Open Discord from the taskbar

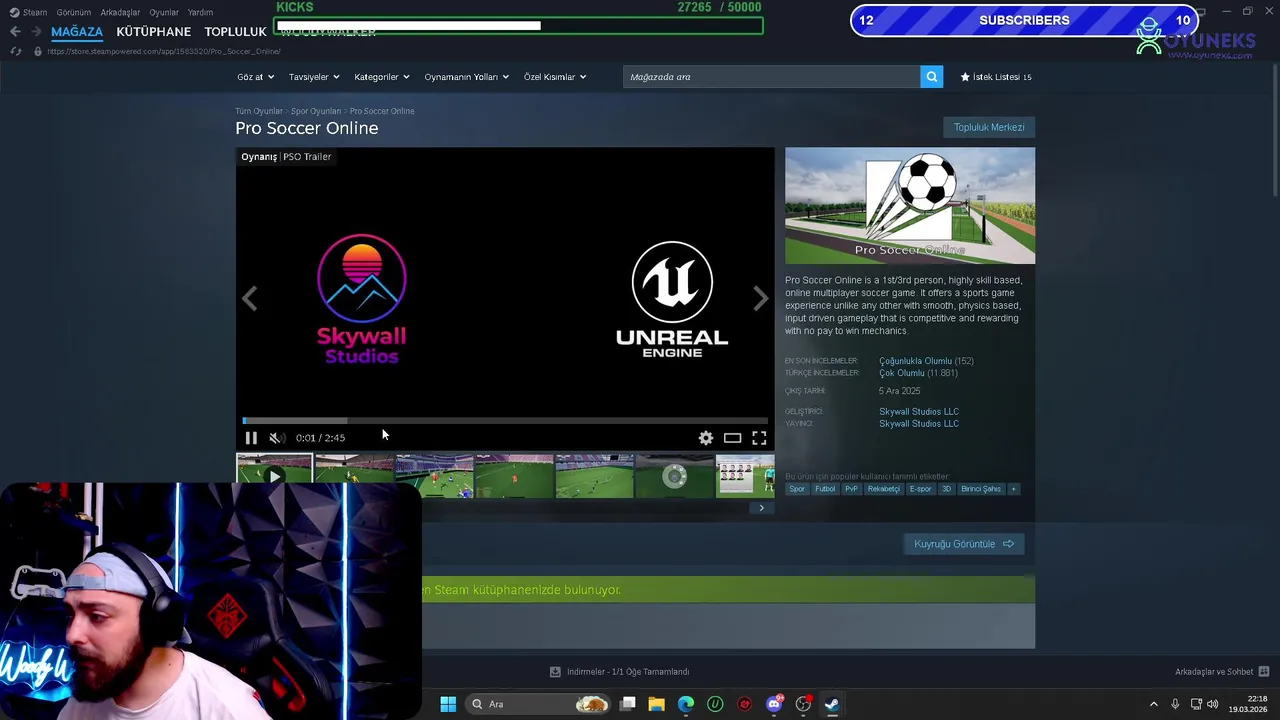click(774, 704)
